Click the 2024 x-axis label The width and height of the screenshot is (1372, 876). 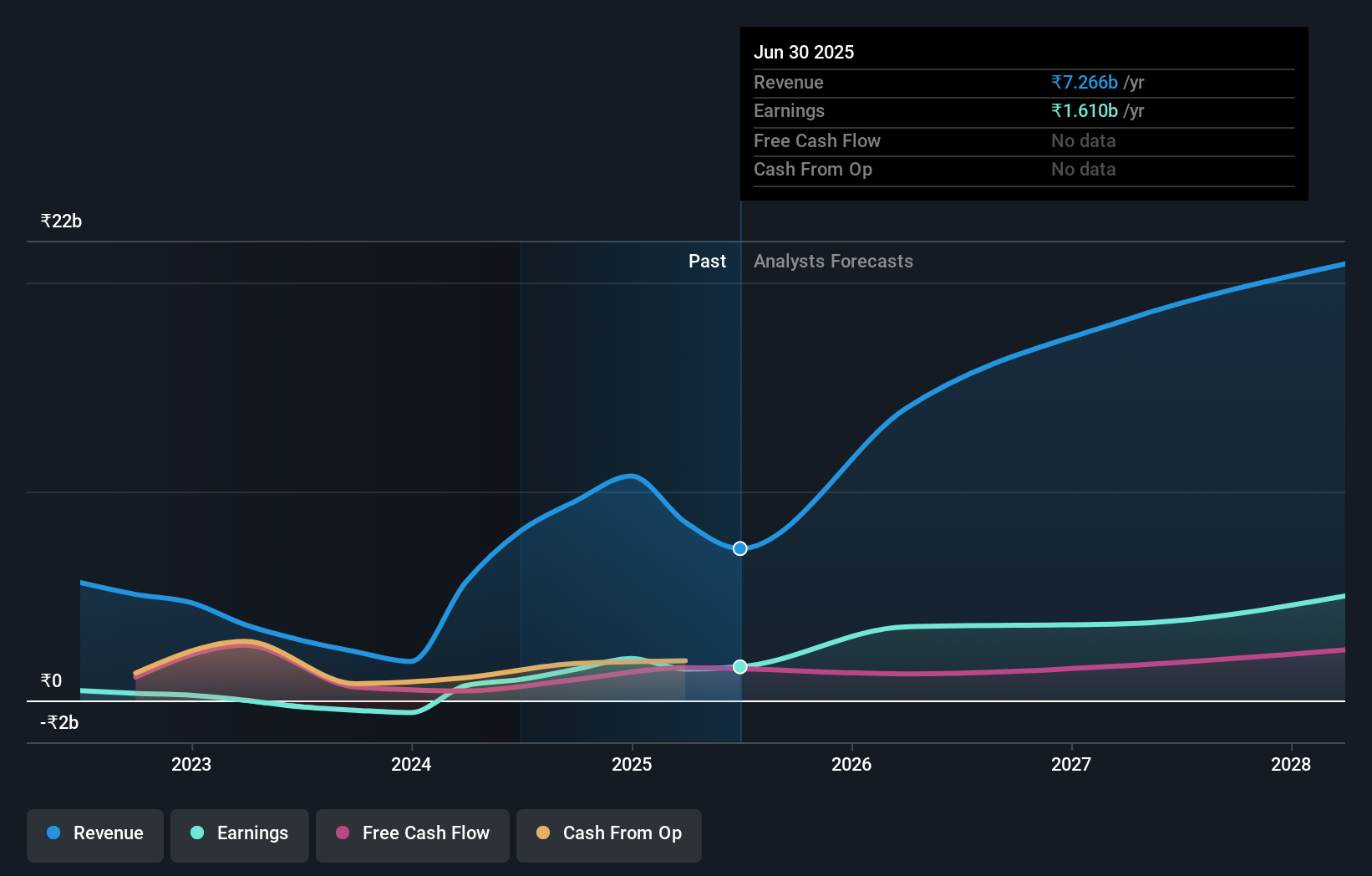point(411,764)
